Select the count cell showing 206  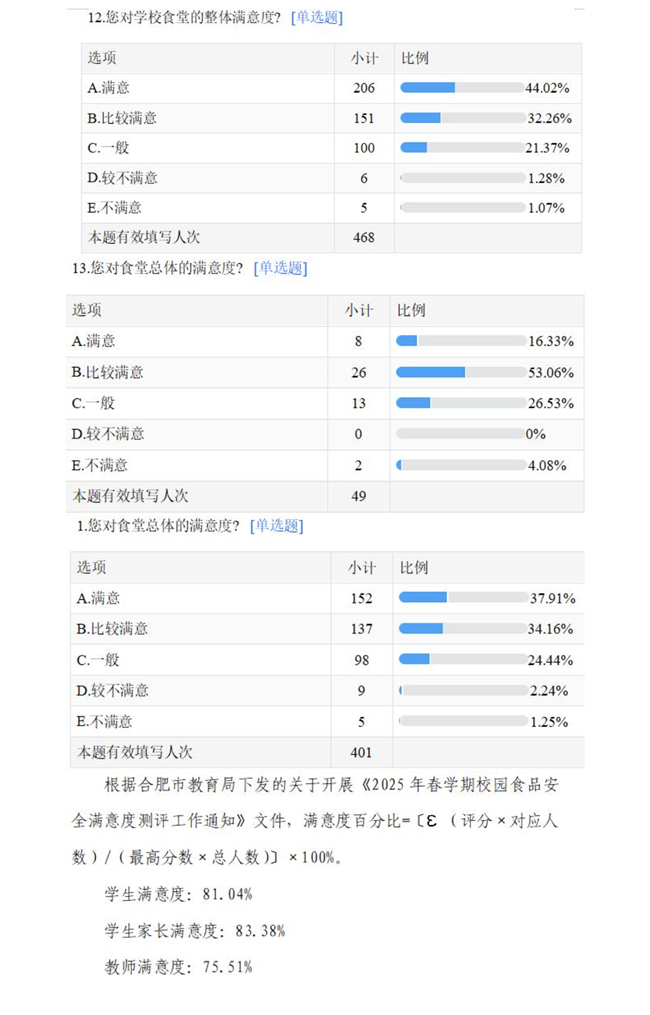point(364,88)
